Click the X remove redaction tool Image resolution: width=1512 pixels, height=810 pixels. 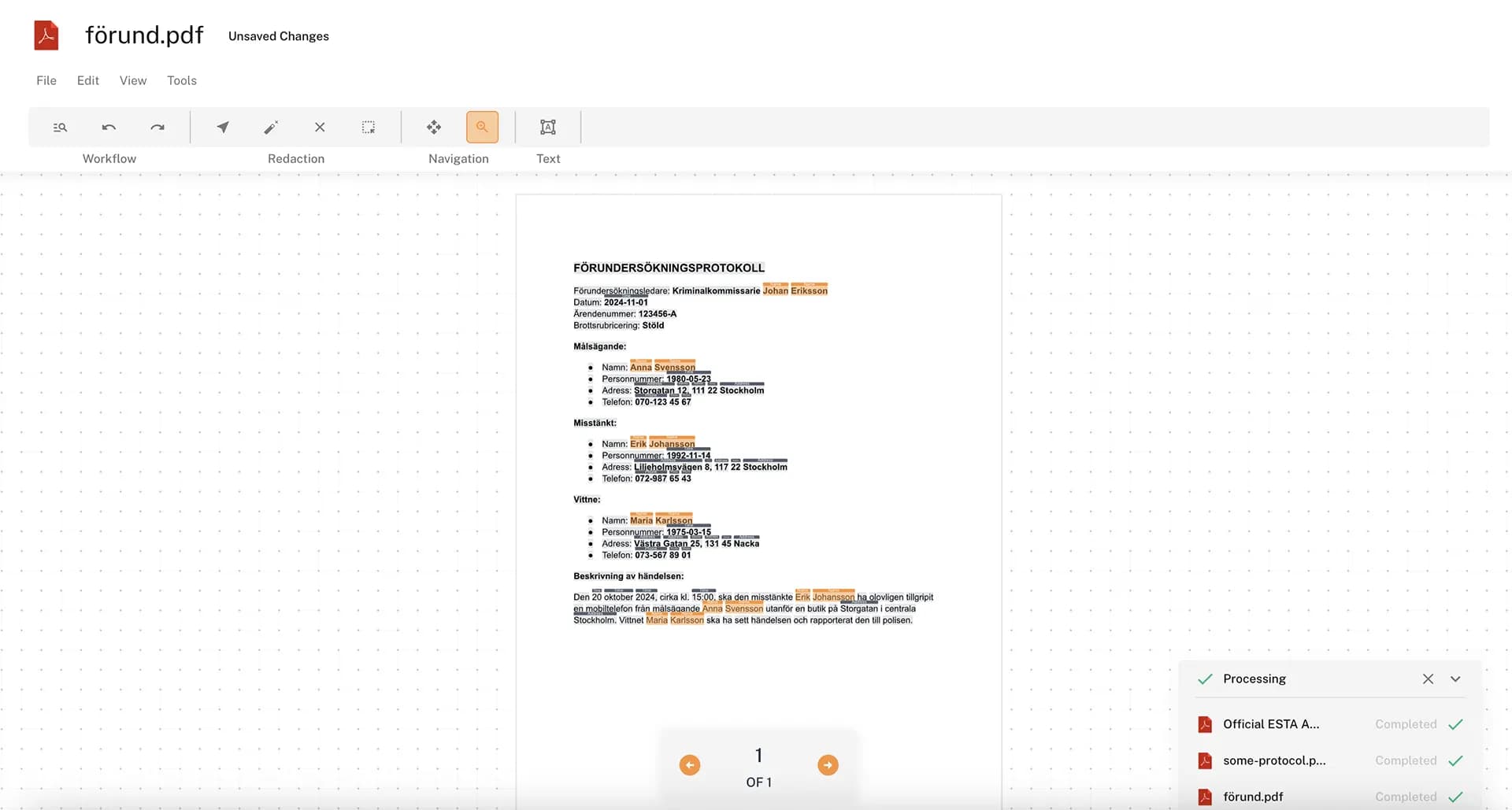click(320, 128)
